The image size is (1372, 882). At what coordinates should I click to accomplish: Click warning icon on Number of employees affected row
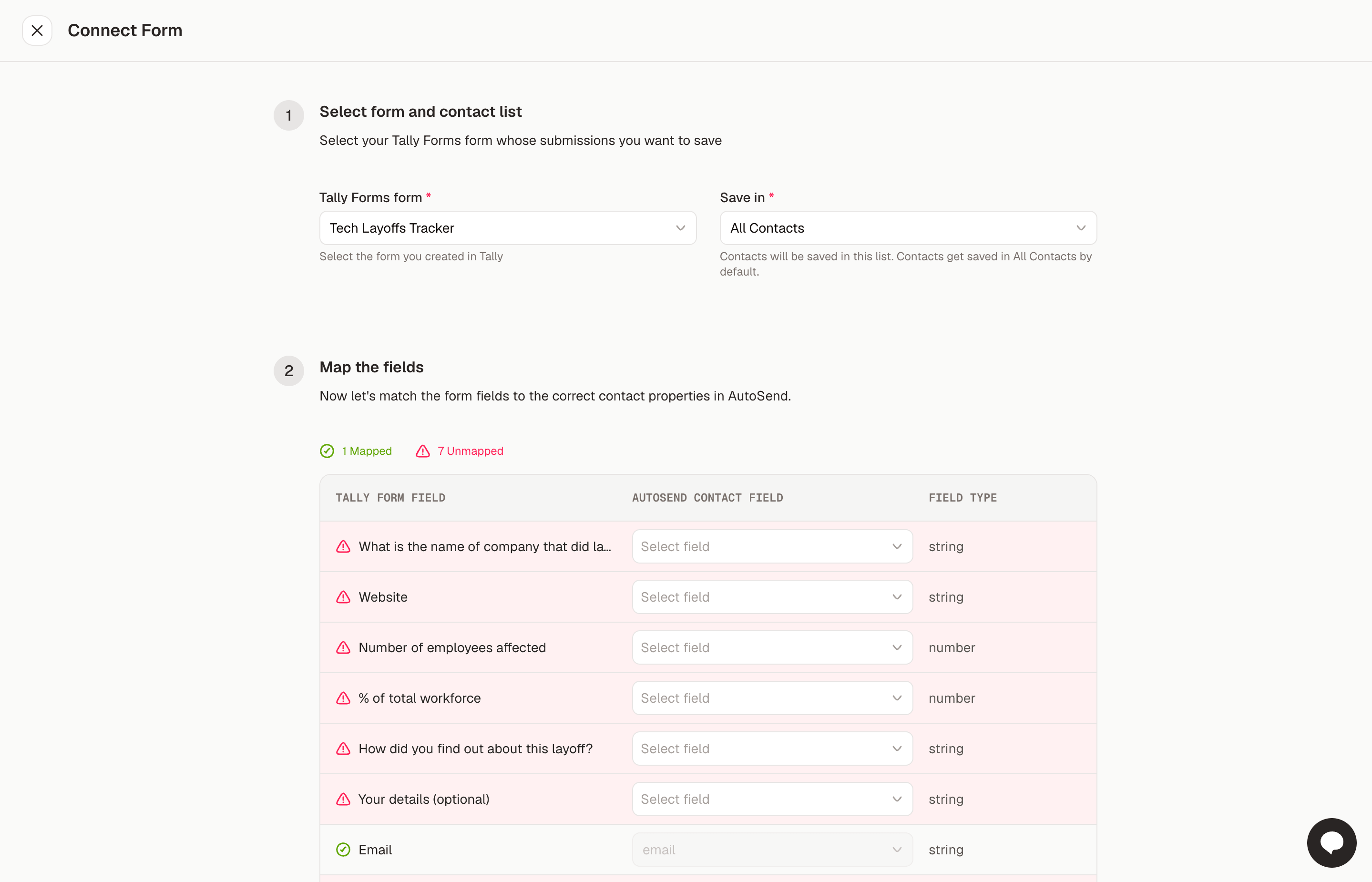click(343, 647)
